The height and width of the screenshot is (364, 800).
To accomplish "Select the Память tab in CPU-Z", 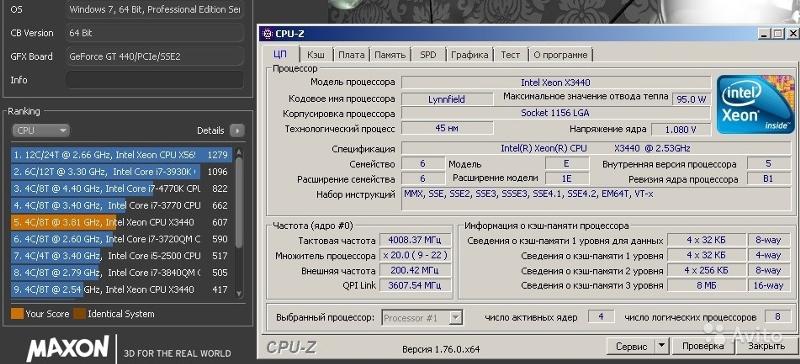I will [390, 55].
